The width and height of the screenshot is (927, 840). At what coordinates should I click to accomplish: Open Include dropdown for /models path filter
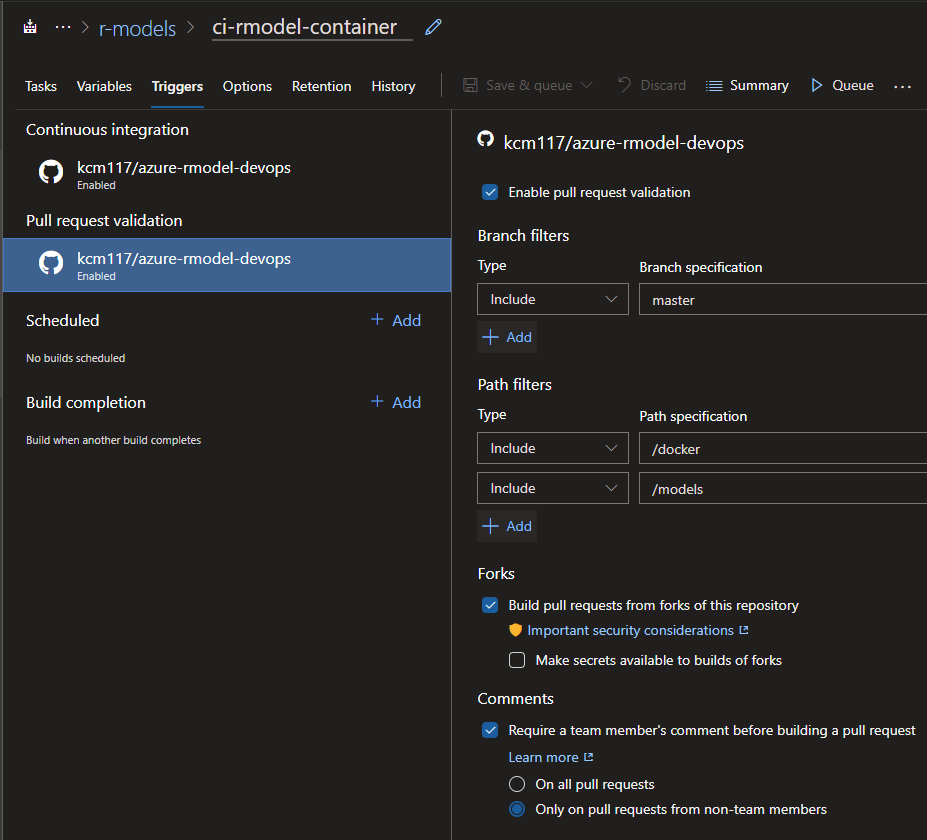553,488
